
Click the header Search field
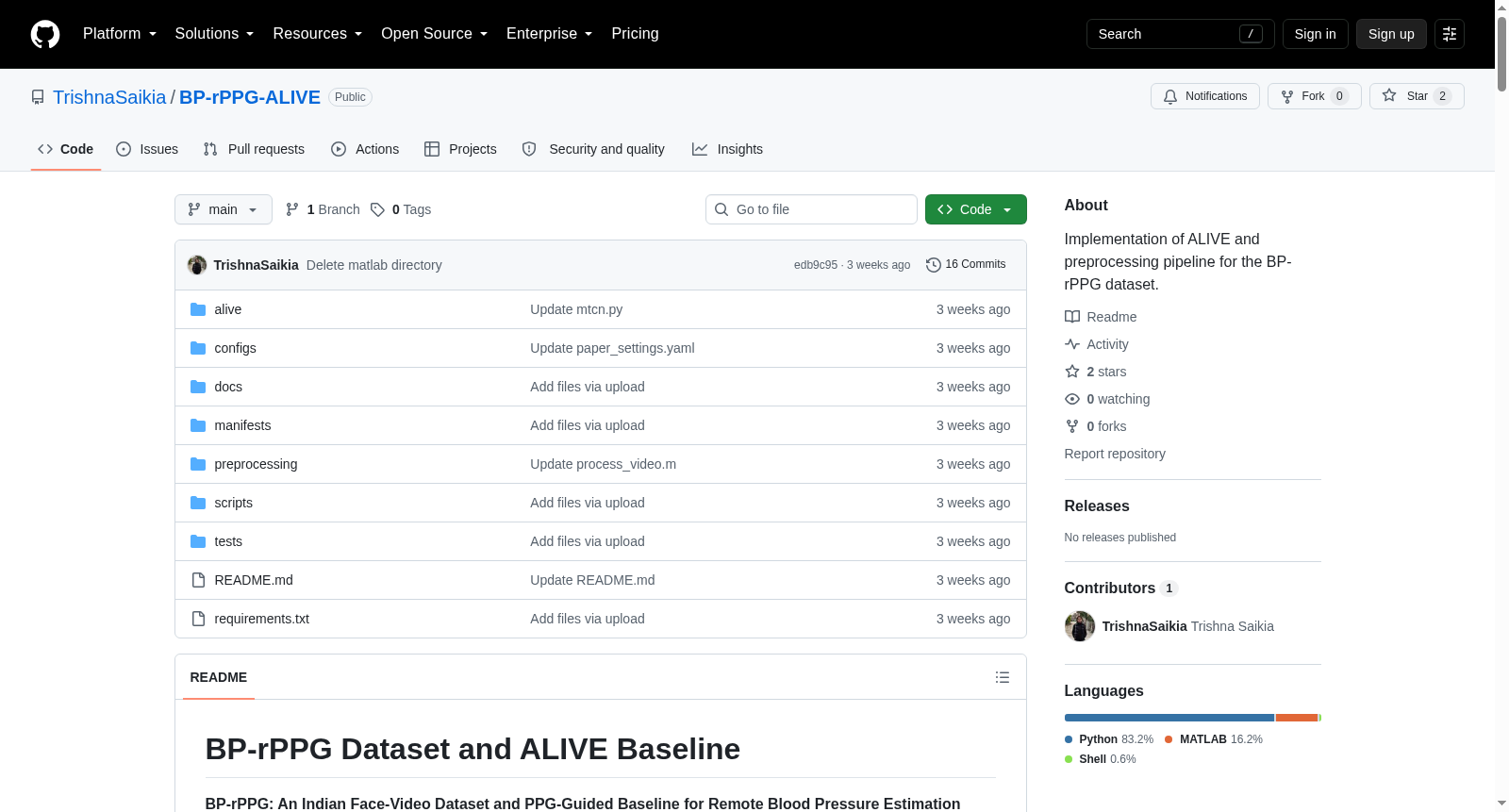point(1181,34)
